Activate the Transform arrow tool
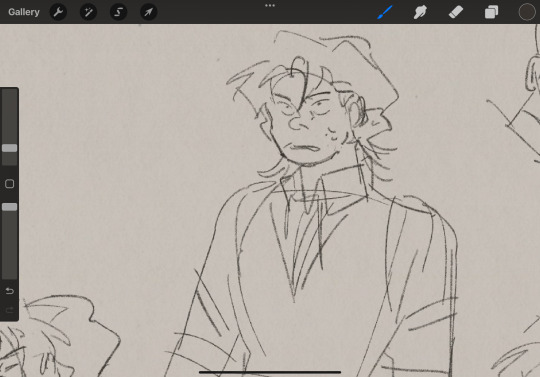 [x=149, y=12]
